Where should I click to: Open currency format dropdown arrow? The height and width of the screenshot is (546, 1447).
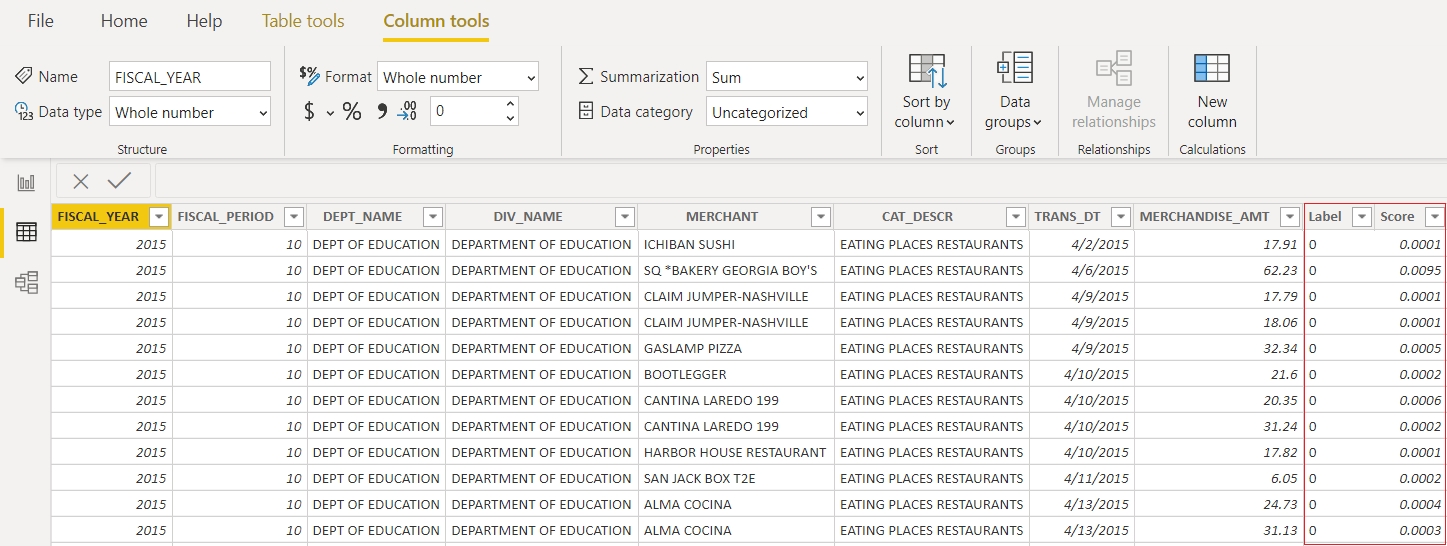330,113
